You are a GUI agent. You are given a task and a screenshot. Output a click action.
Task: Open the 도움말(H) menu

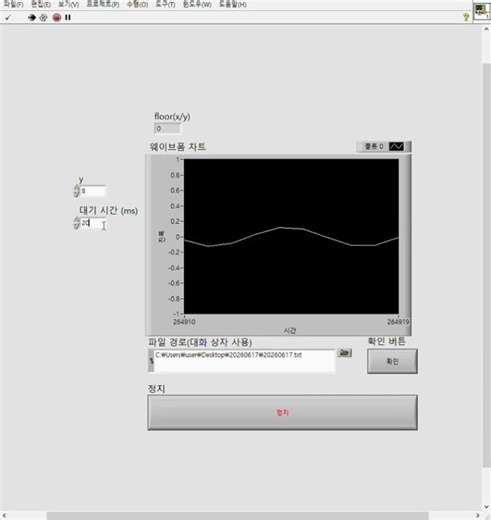[x=233, y=4]
